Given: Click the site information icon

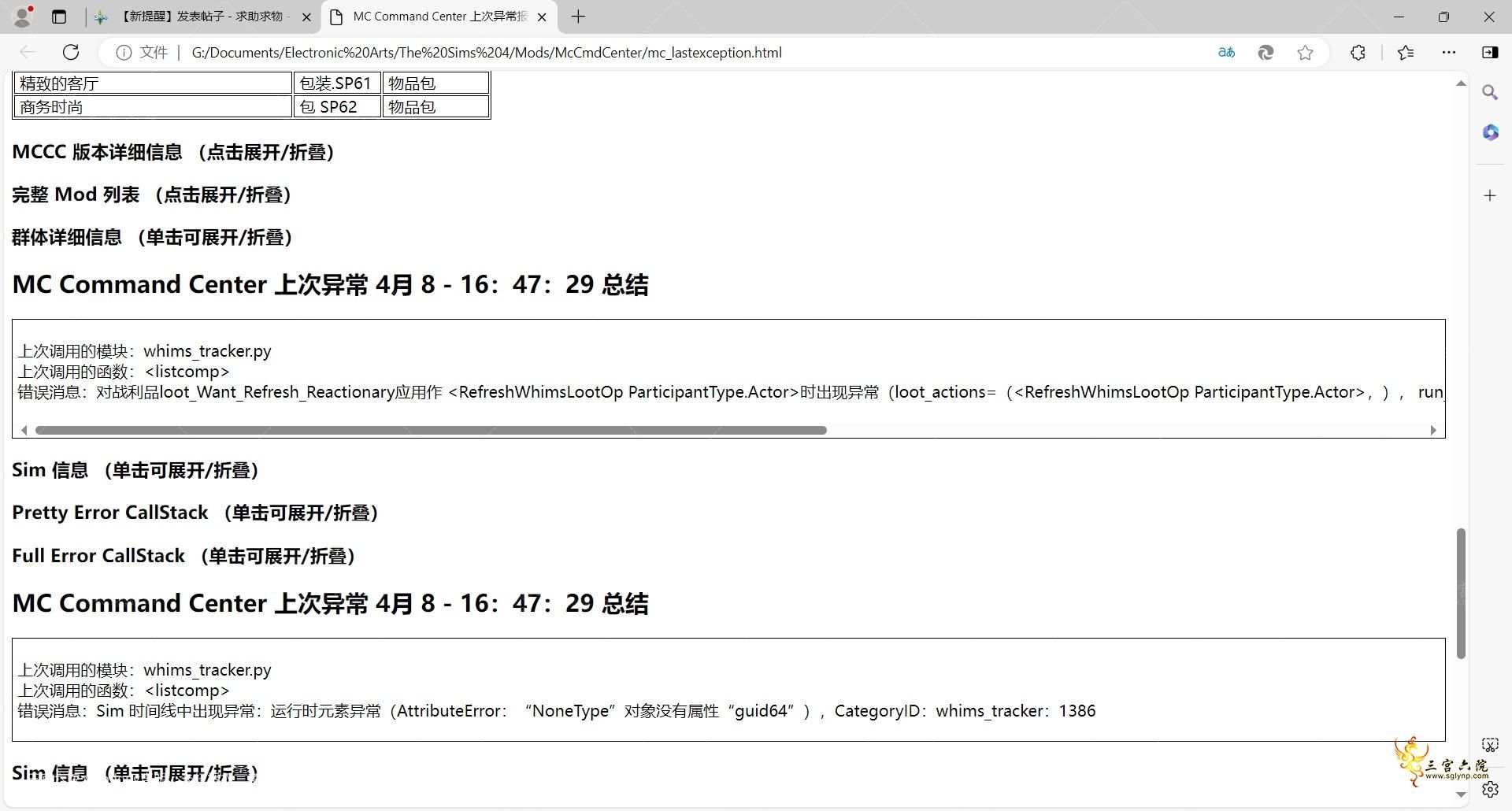Looking at the screenshot, I should tap(124, 52).
